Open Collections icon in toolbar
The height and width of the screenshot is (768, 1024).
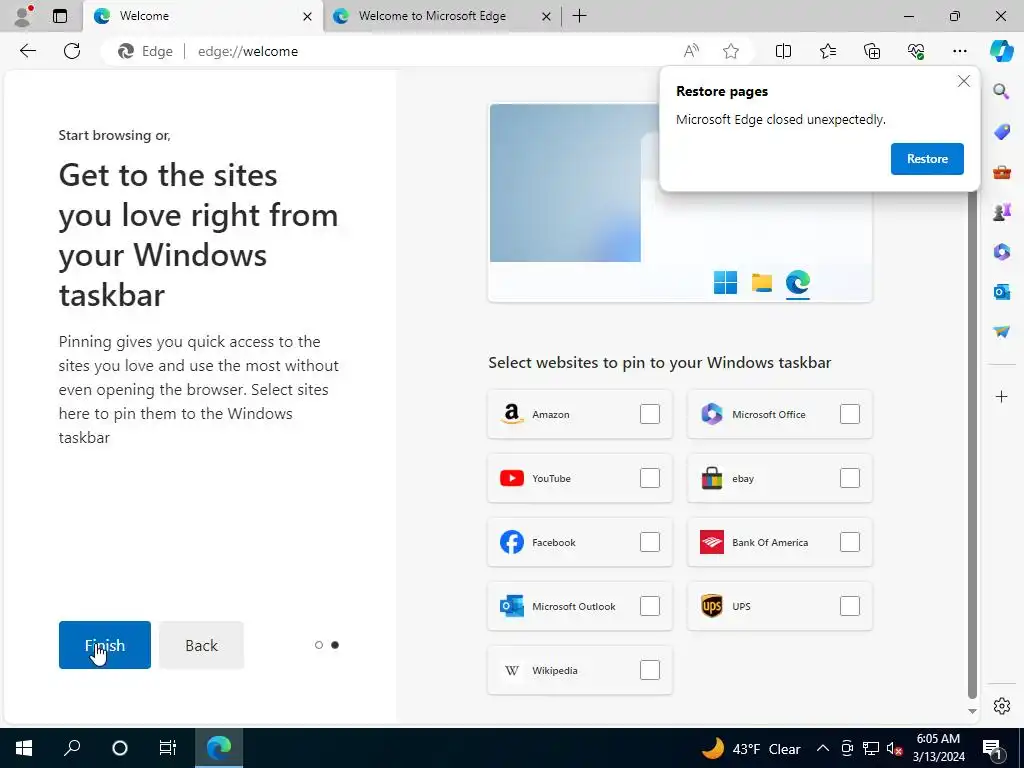[x=872, y=51]
